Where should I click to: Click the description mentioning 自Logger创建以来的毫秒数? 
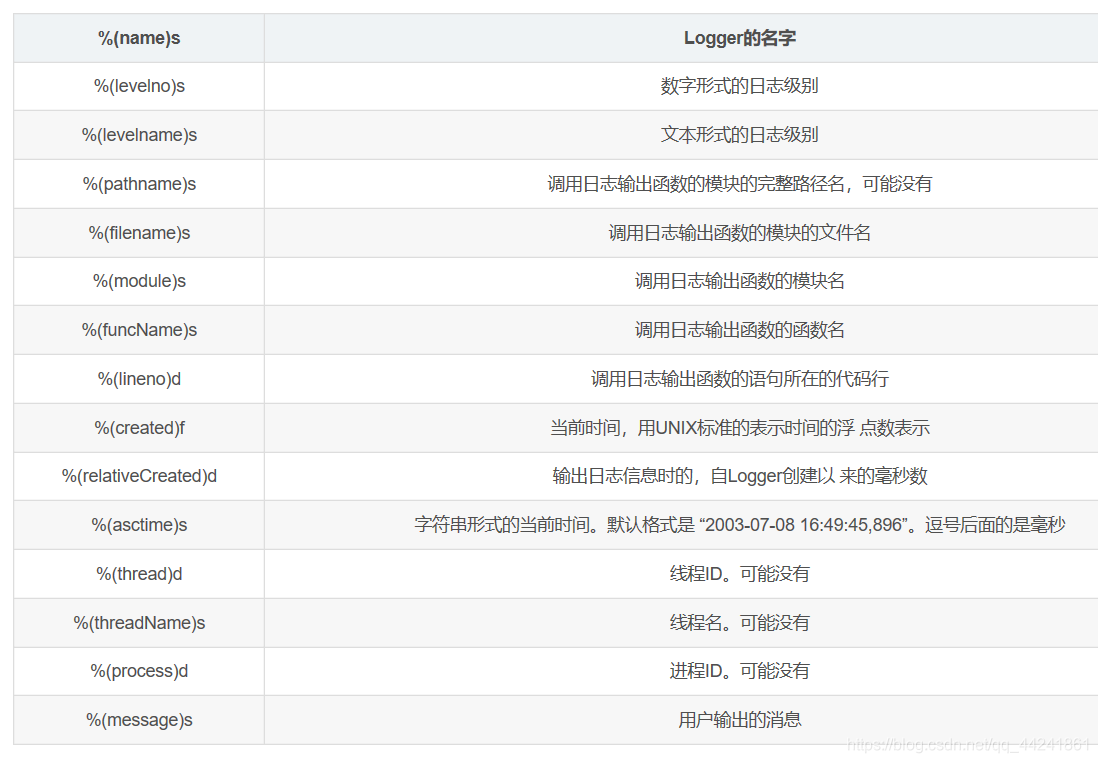739,476
